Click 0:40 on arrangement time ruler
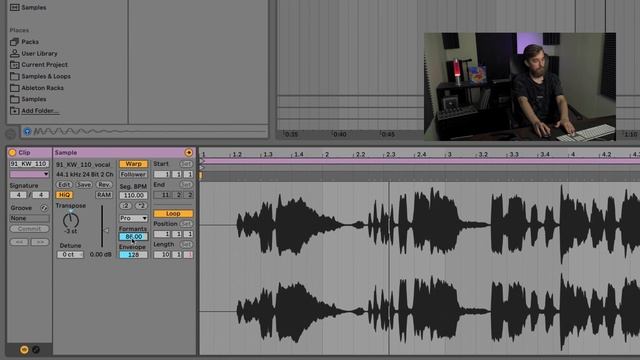Image resolution: width=640 pixels, height=360 pixels. pyautogui.click(x=339, y=134)
